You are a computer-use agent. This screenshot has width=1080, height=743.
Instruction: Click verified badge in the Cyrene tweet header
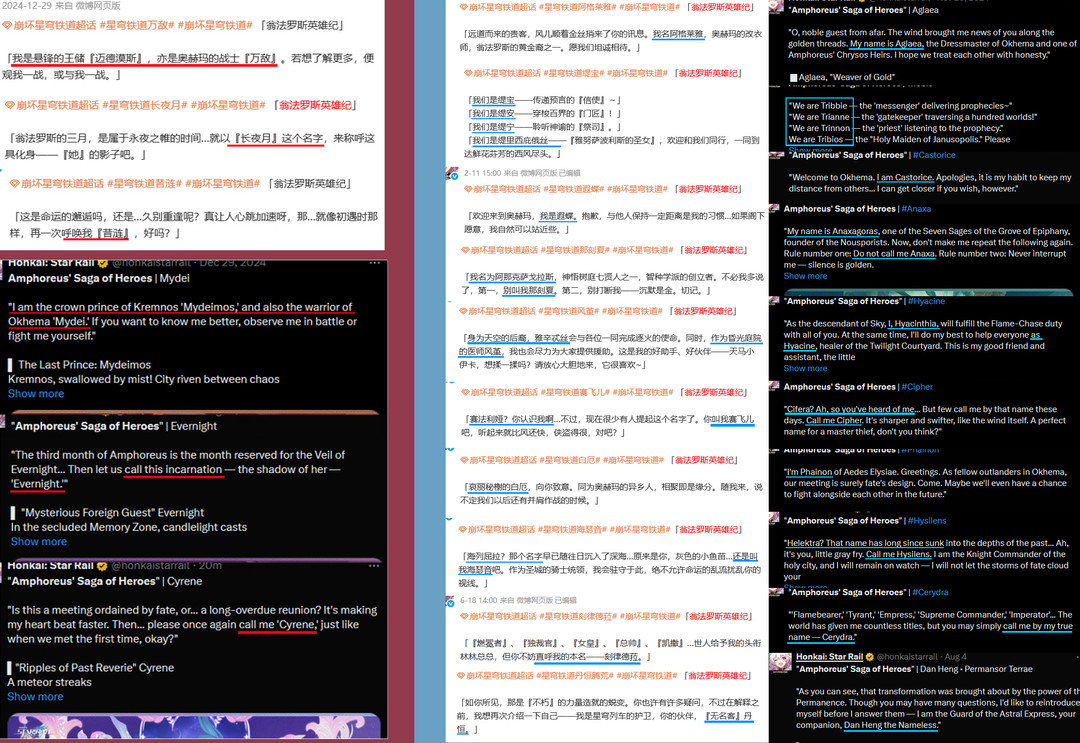click(102, 566)
